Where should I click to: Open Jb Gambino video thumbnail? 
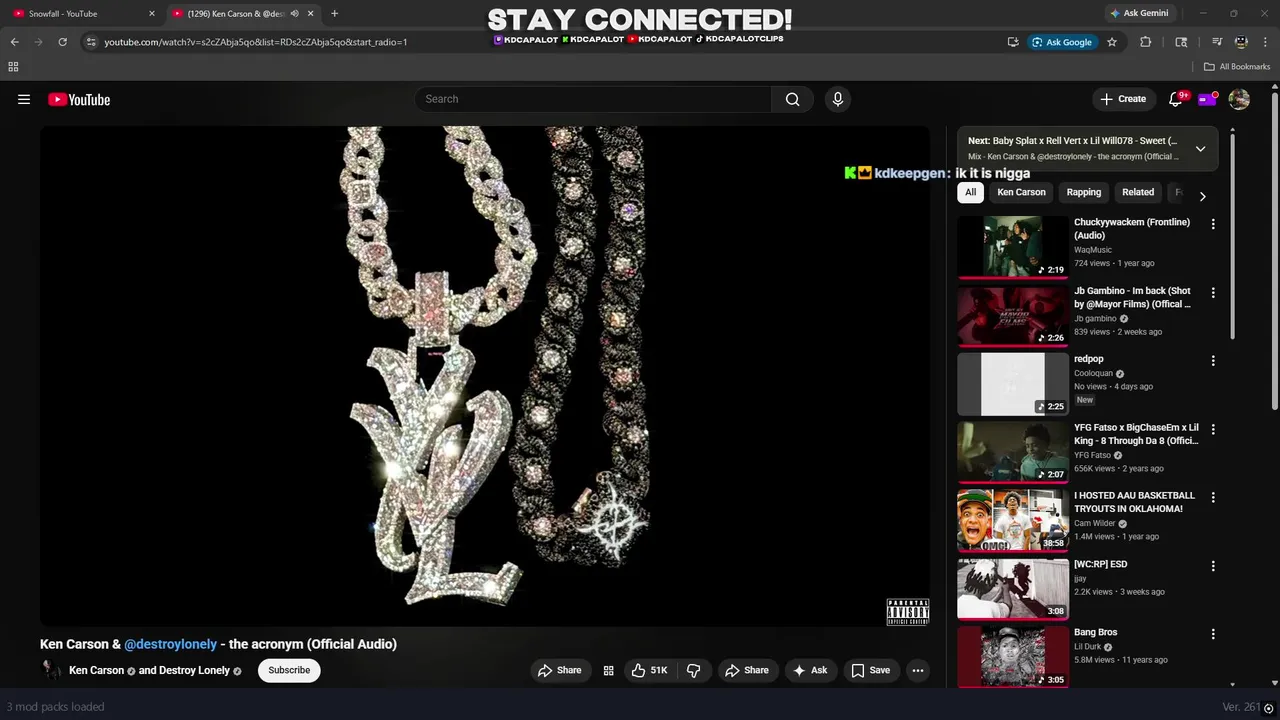[x=1013, y=316]
